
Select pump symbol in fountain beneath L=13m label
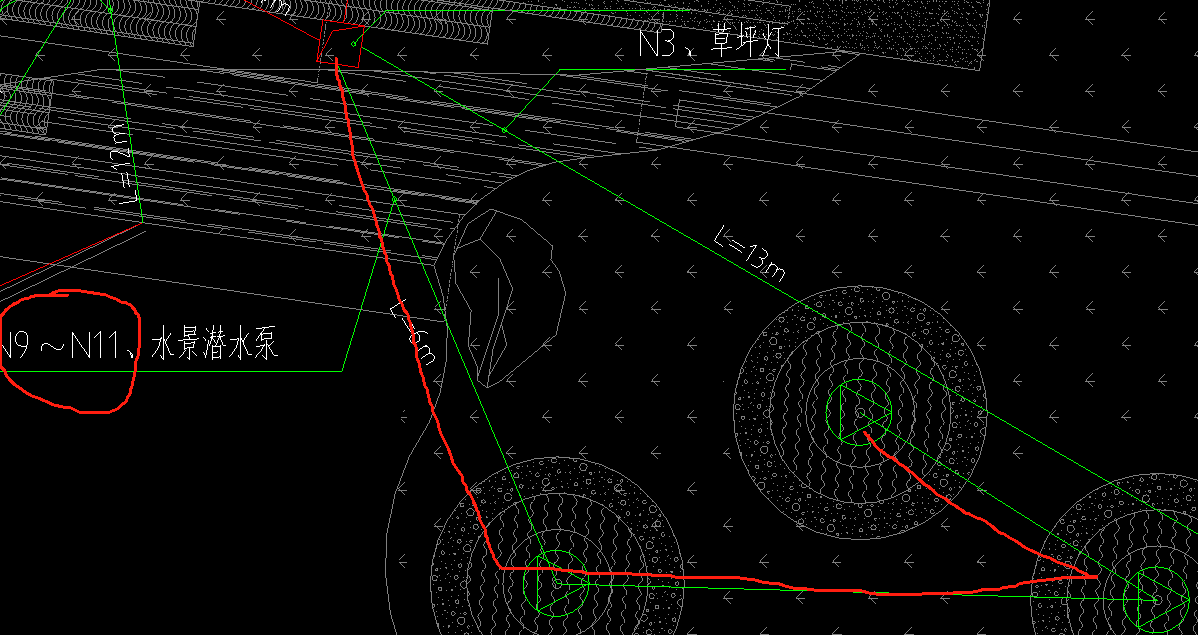(860, 411)
